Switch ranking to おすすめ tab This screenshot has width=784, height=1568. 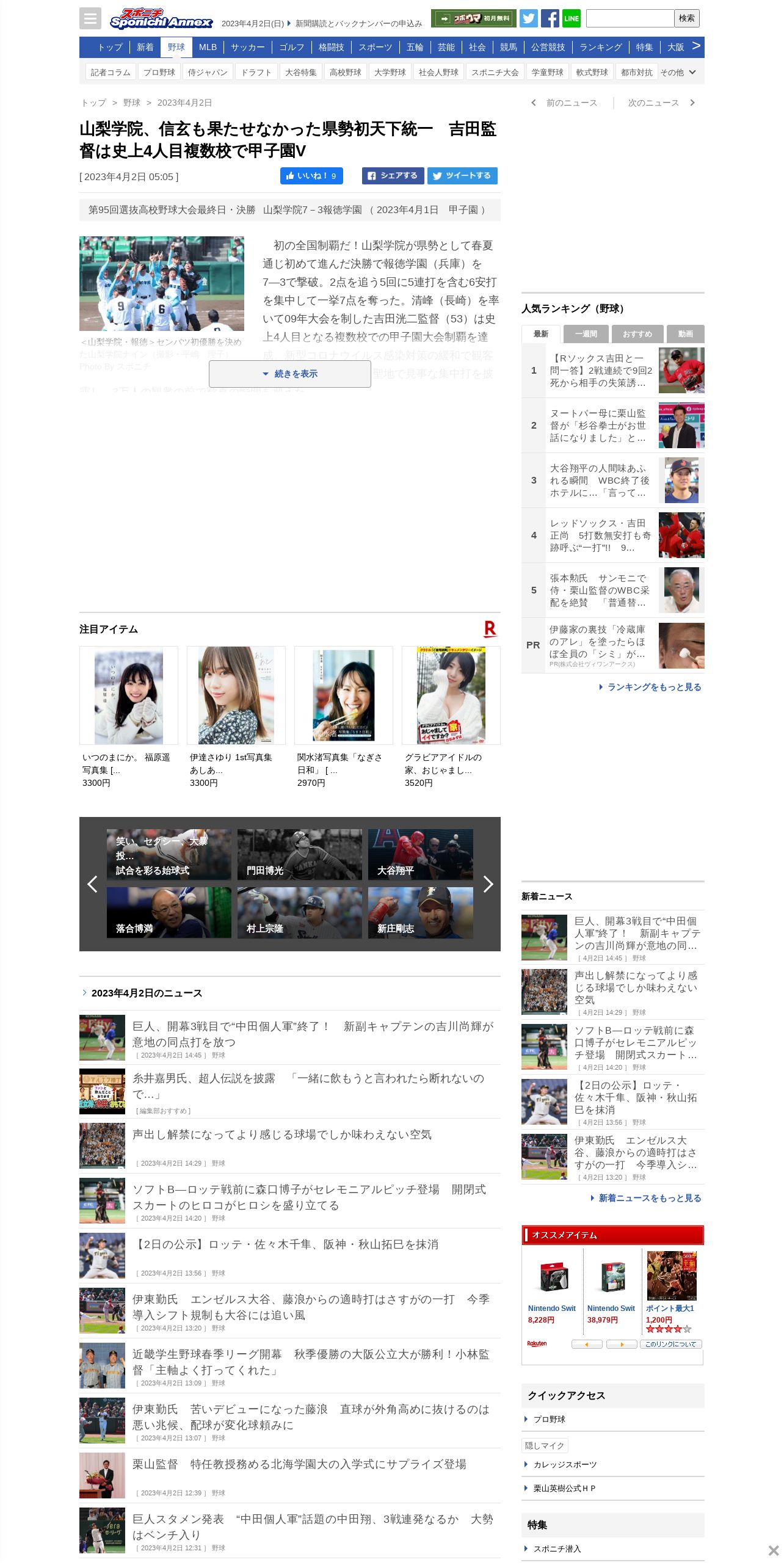(637, 334)
